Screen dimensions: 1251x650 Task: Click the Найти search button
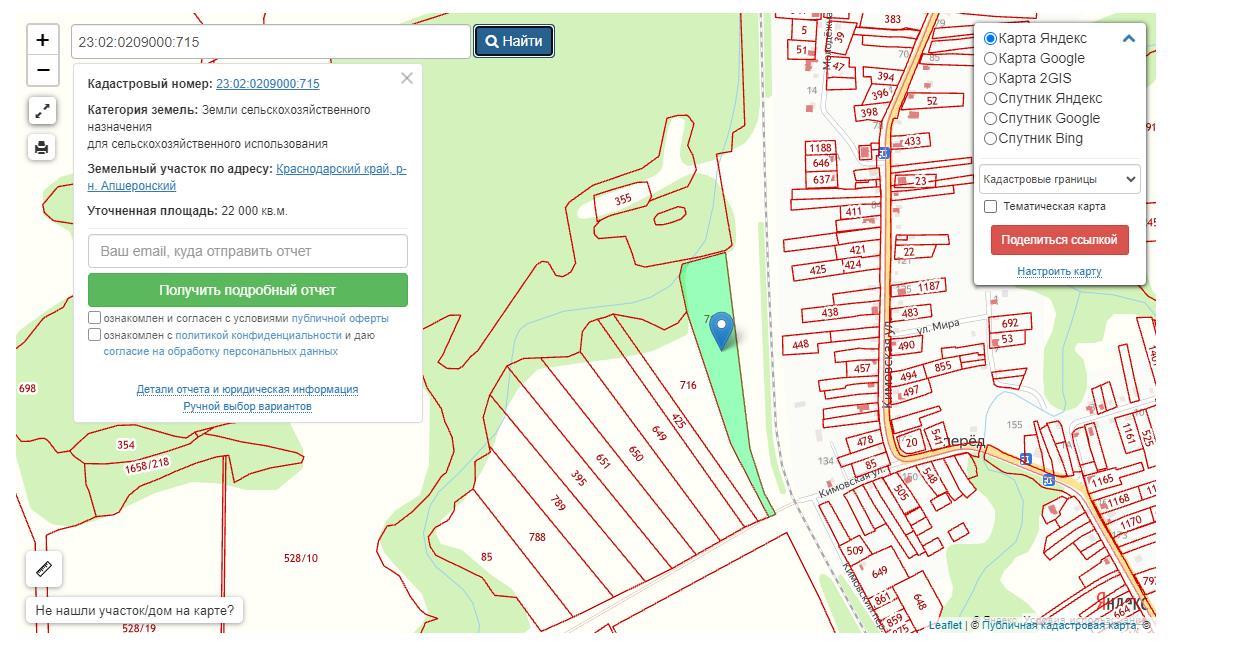514,42
